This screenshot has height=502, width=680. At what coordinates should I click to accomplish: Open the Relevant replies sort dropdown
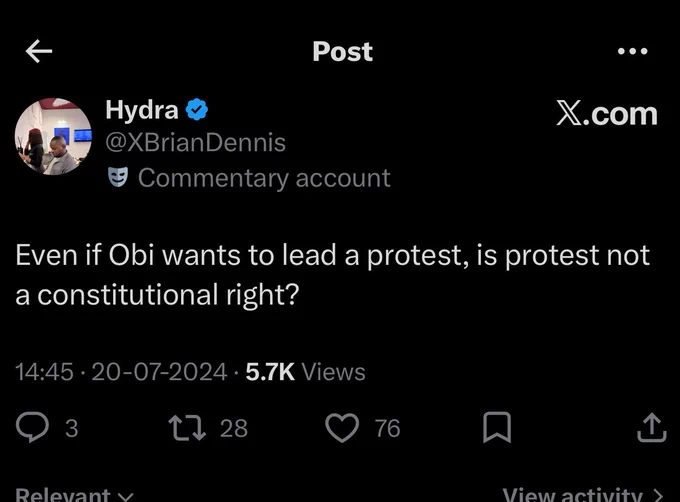[x=74, y=494]
